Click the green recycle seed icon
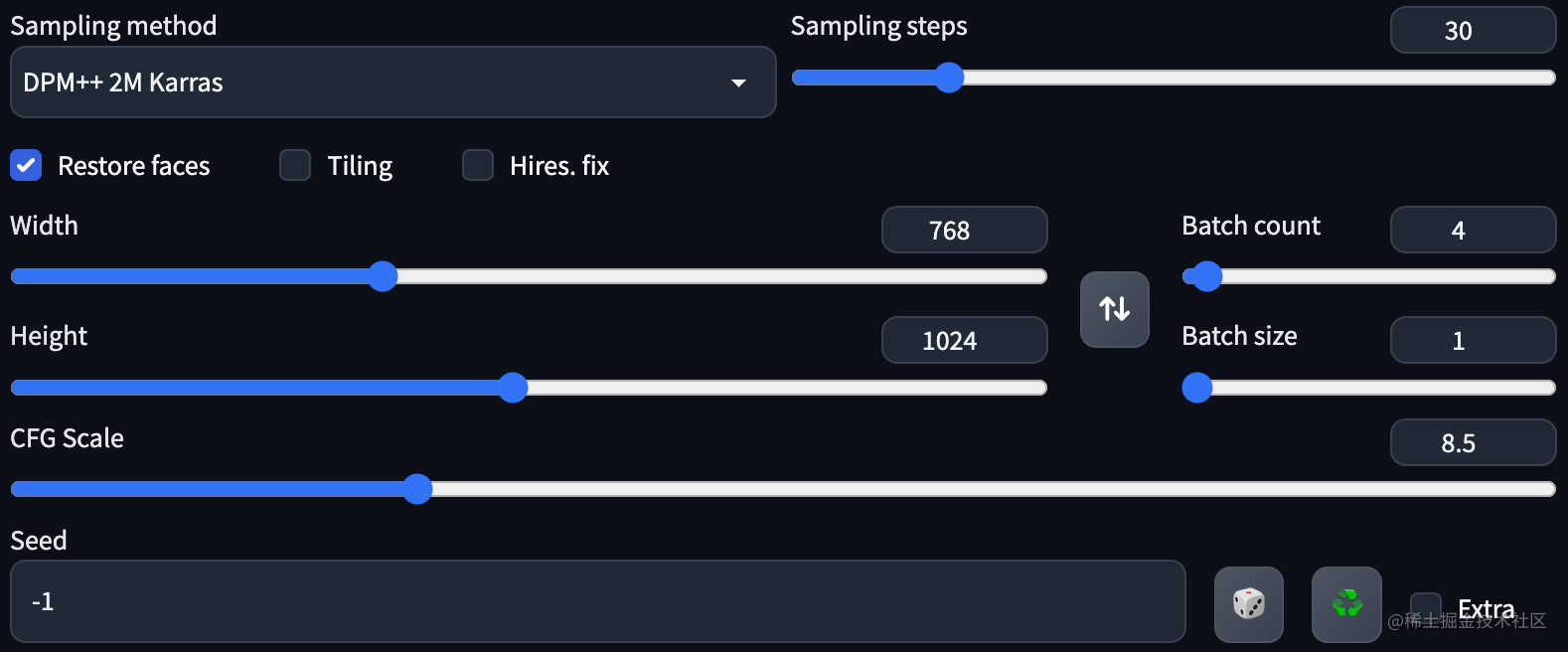The image size is (1568, 652). point(1346,603)
